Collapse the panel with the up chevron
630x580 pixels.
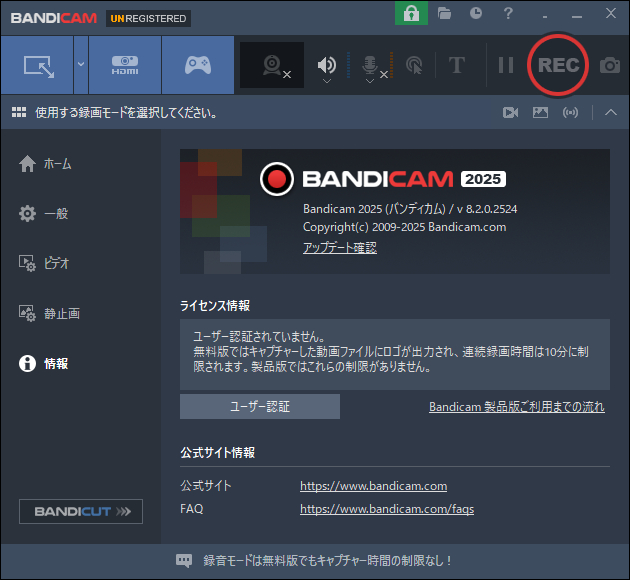[611, 112]
